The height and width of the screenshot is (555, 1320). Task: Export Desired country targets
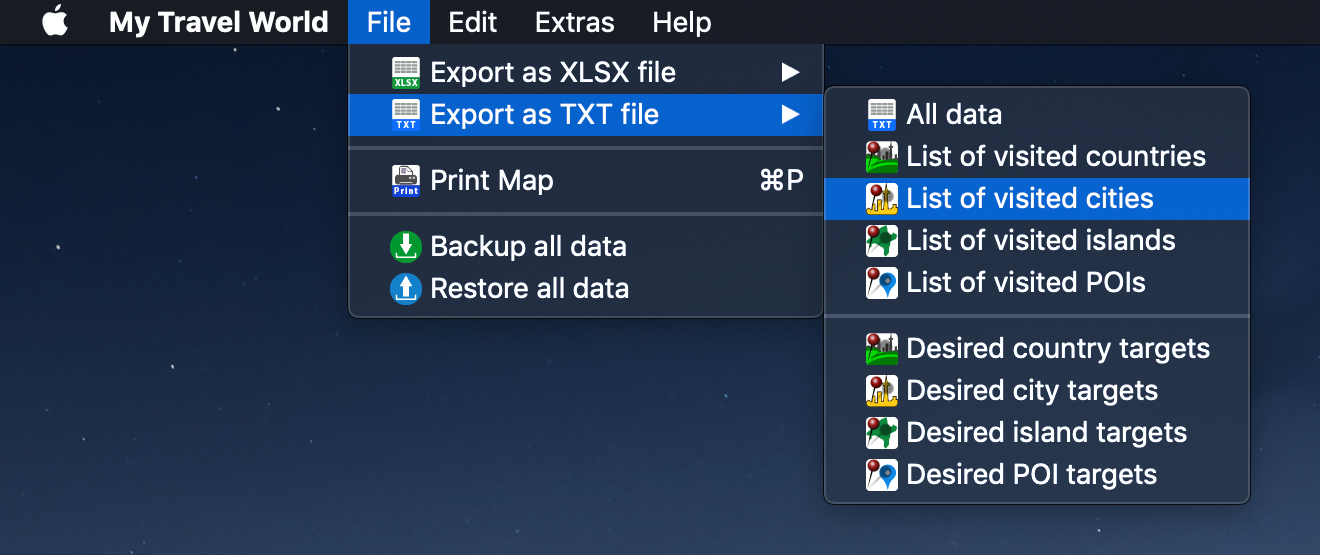(1037, 349)
